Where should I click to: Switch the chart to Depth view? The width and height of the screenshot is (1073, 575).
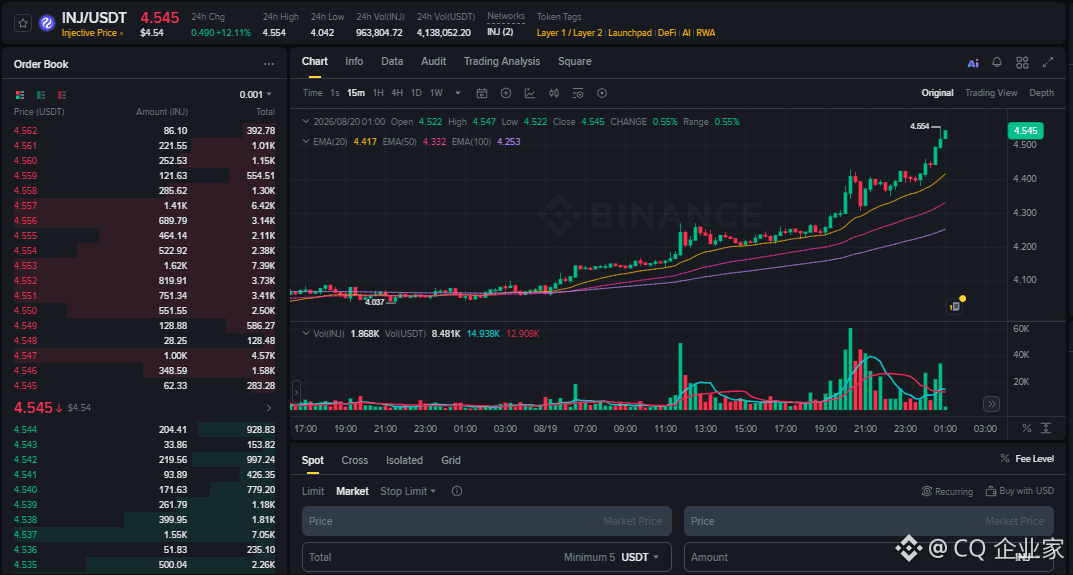point(1042,92)
